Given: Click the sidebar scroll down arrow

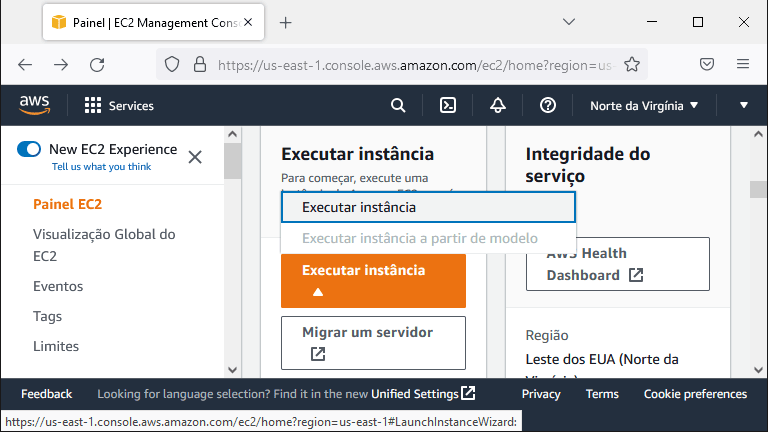Looking at the screenshot, I should (x=233, y=370).
